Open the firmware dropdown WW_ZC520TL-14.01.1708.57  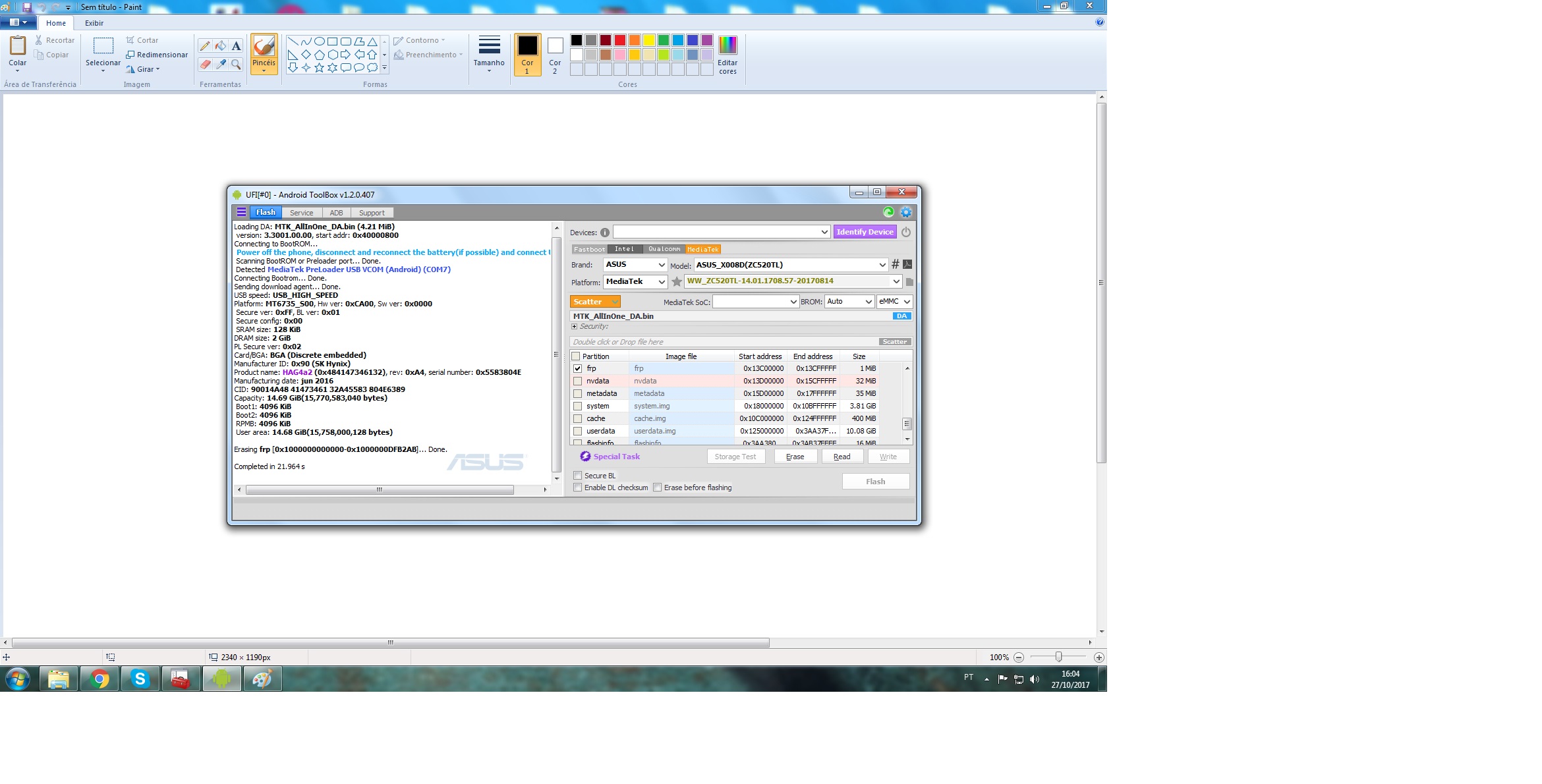[x=793, y=281]
